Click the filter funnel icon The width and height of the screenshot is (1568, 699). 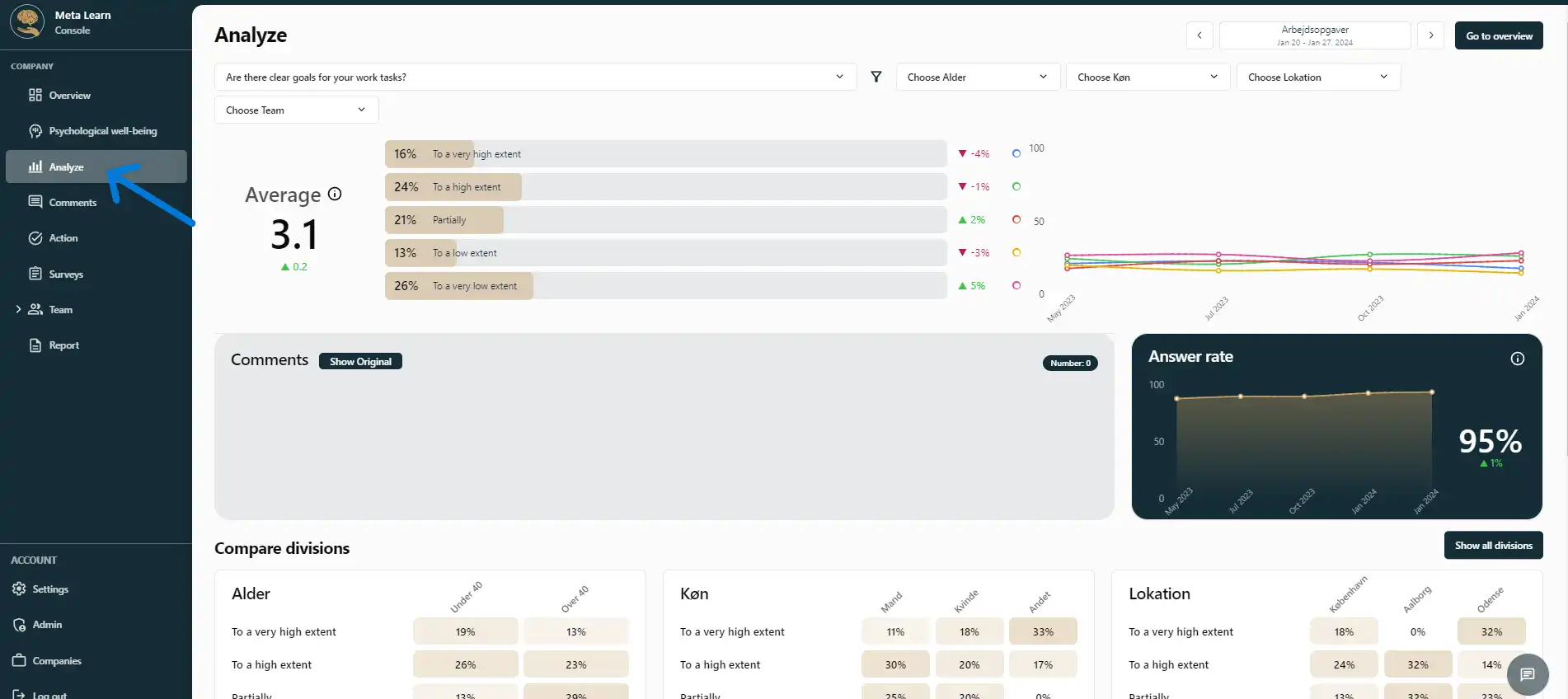point(876,77)
